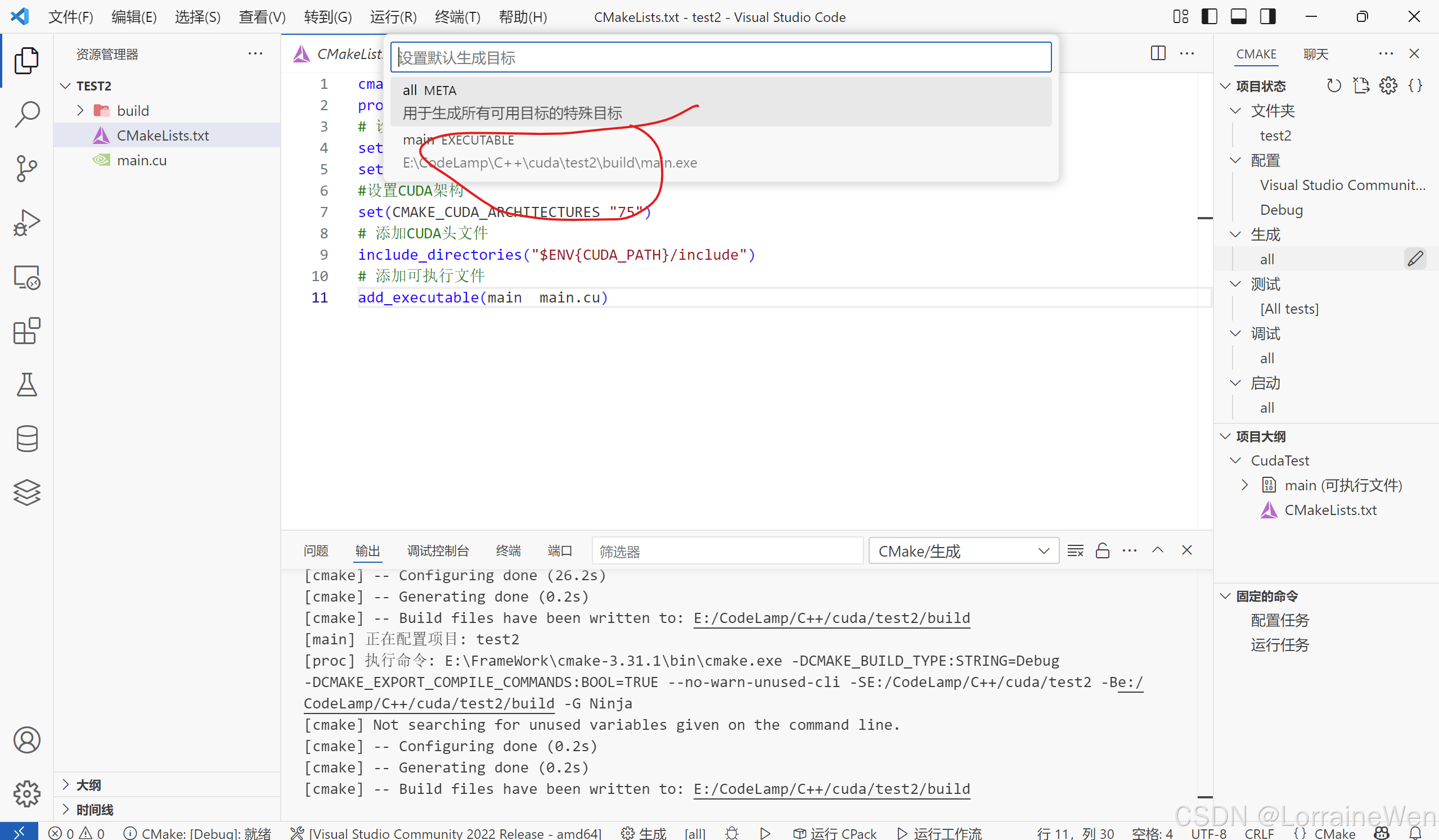The width and height of the screenshot is (1439, 840).
Task: Click the 筛选器 filter input field
Action: pyautogui.click(x=727, y=551)
